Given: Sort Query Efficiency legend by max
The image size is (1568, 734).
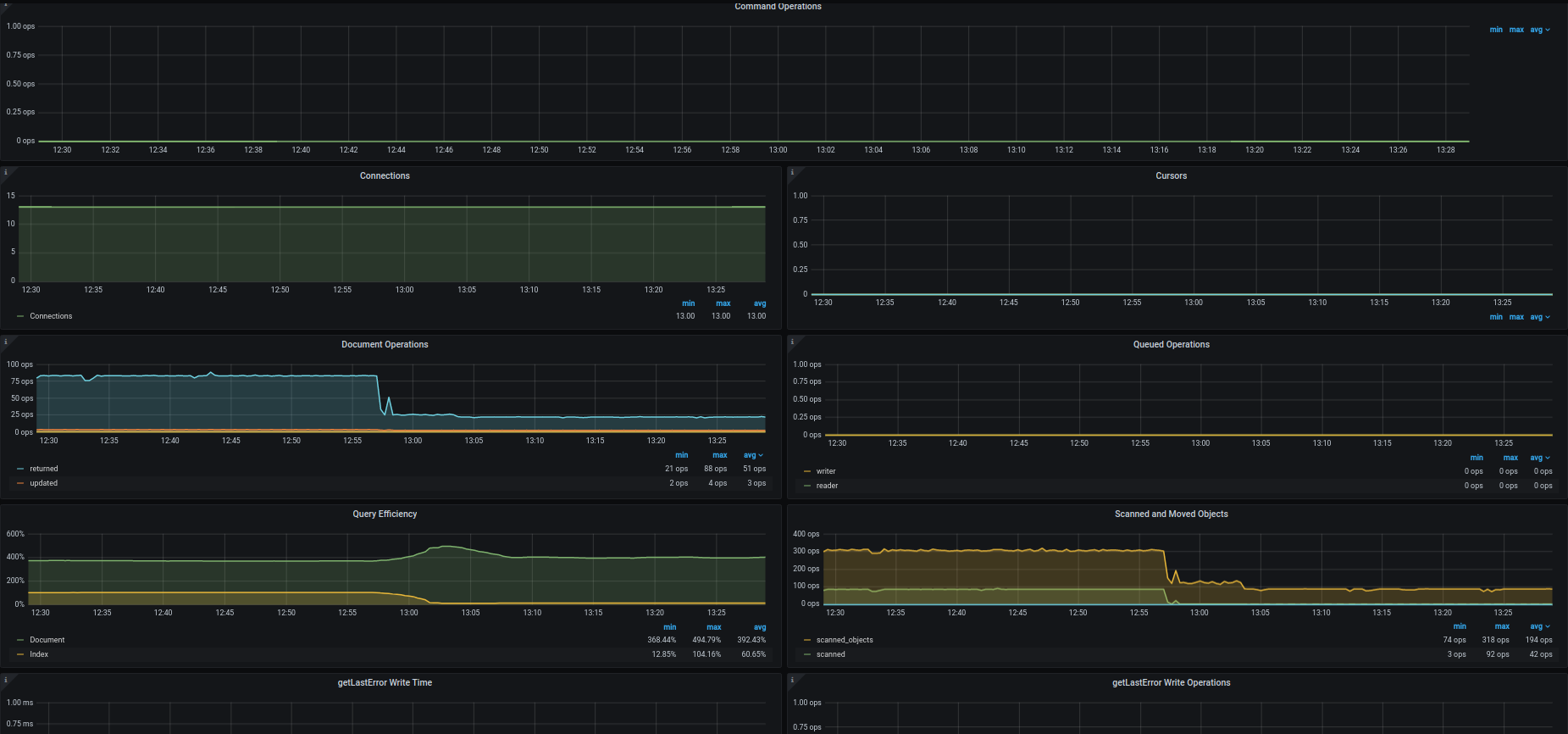Looking at the screenshot, I should [713, 627].
